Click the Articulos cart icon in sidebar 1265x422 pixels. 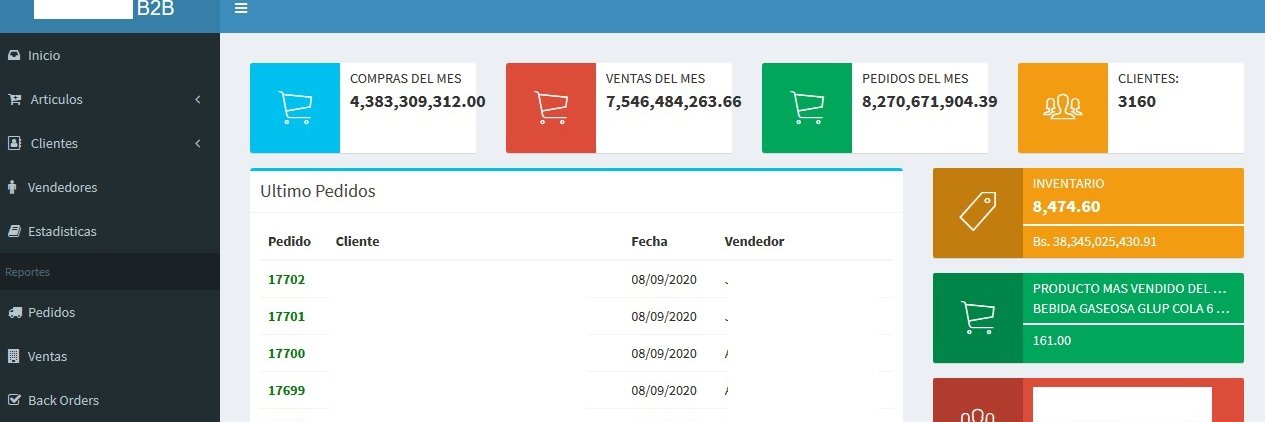click(14, 99)
